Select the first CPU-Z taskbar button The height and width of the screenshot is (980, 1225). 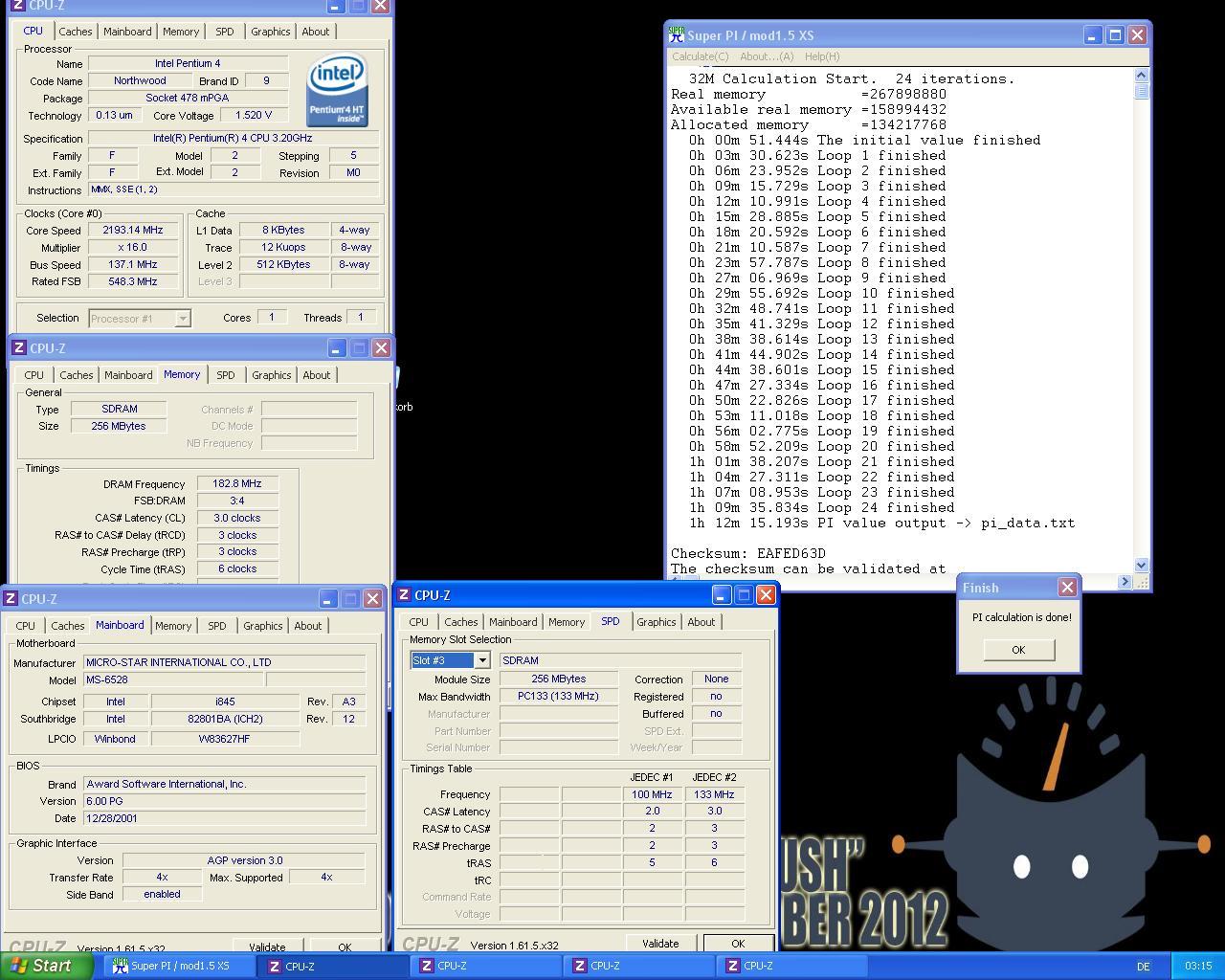(x=333, y=966)
